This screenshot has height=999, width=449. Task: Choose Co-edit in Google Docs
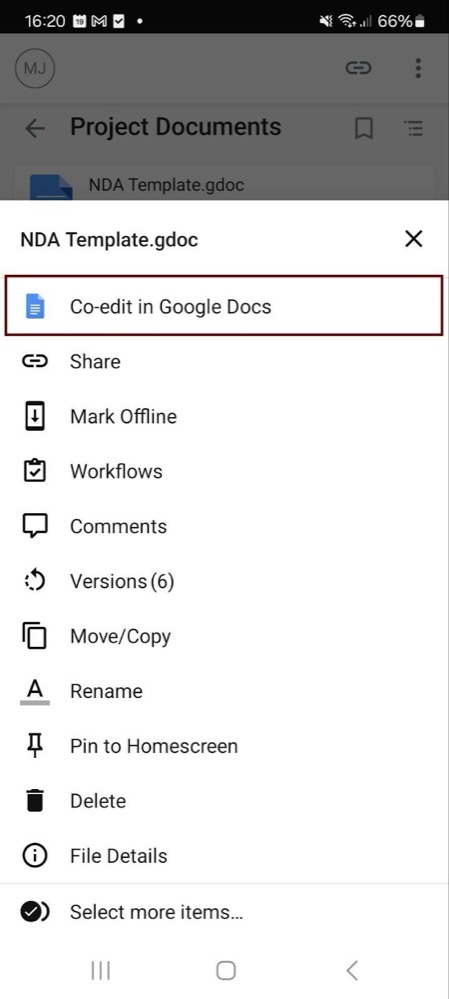click(224, 306)
